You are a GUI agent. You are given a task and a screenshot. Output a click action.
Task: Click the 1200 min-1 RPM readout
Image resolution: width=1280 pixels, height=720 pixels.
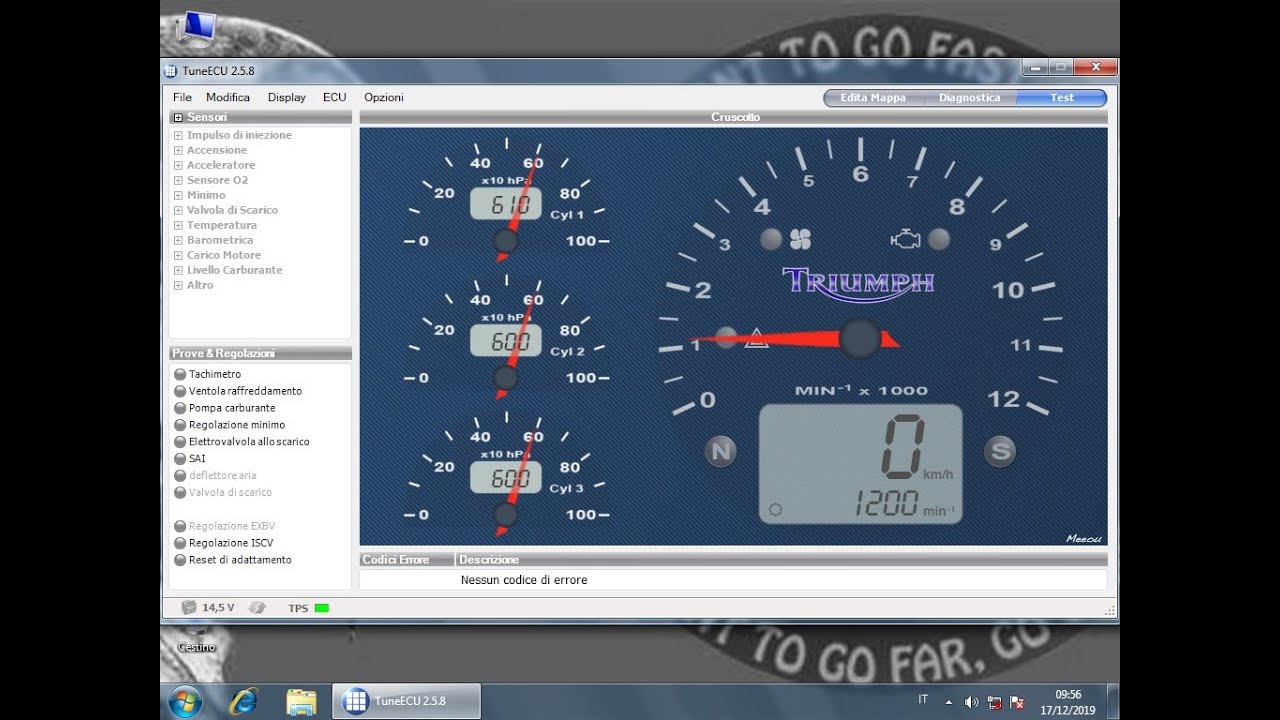tap(903, 504)
